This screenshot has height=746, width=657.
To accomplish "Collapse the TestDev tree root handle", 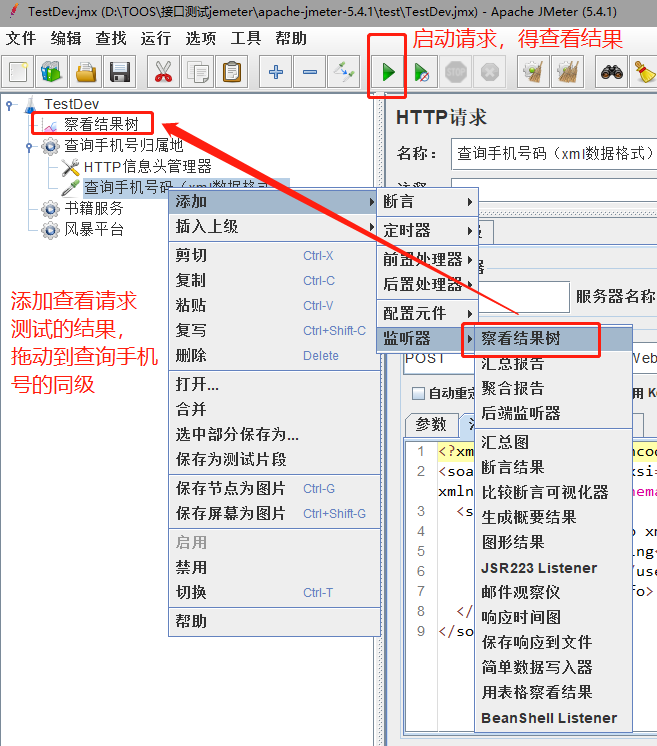I will click(10, 104).
